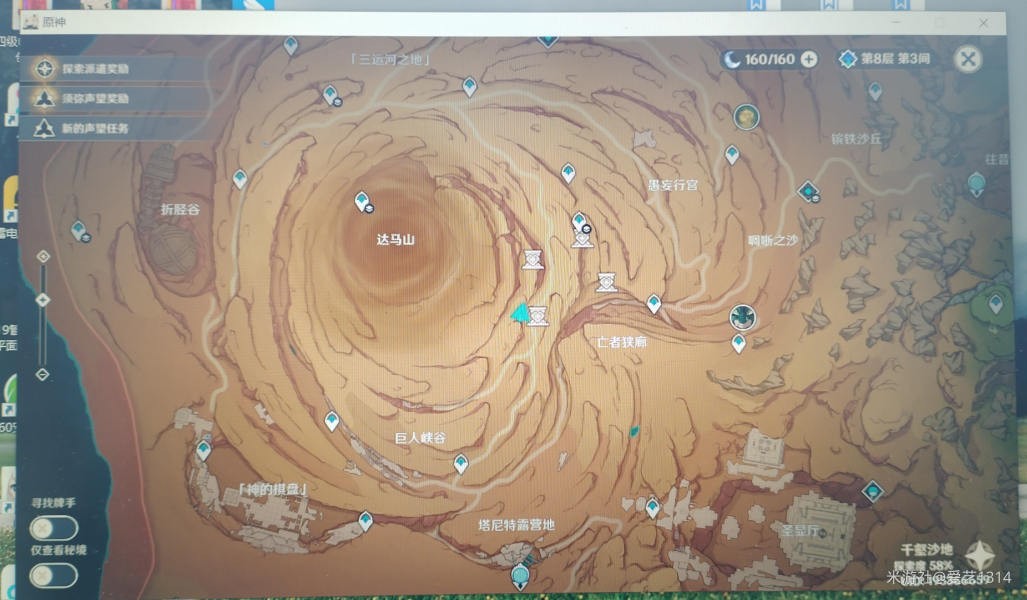
Task: Close the map with the round X
Action: [x=967, y=59]
